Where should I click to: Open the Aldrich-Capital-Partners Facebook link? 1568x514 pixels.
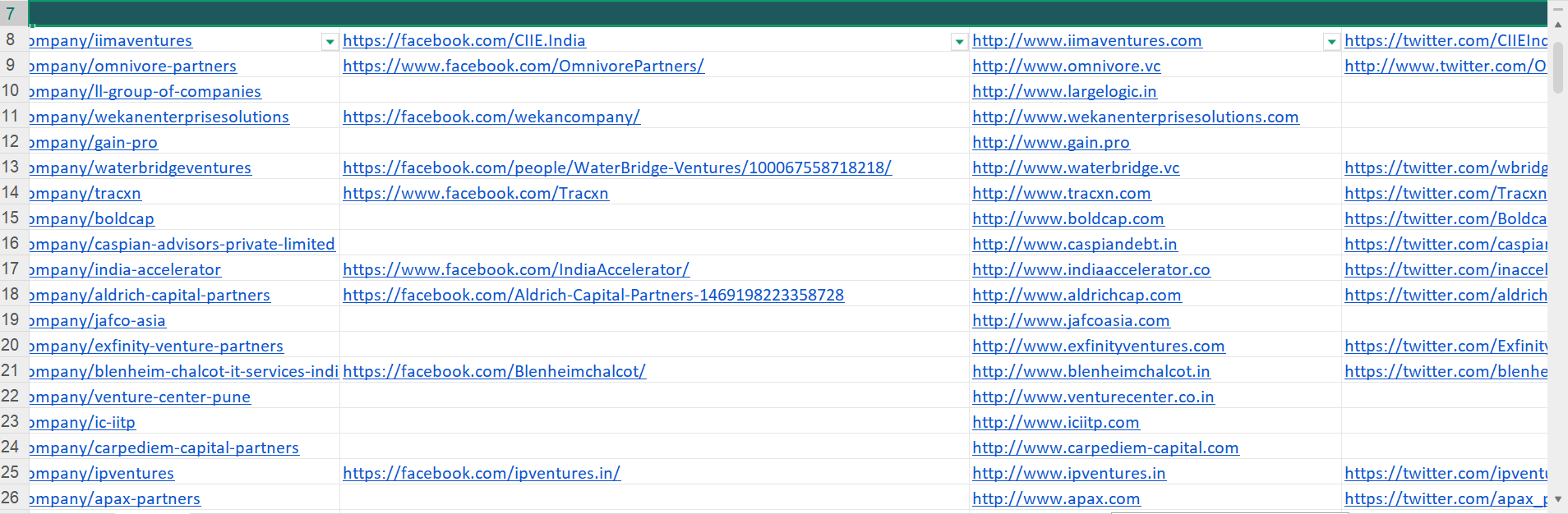593,296
